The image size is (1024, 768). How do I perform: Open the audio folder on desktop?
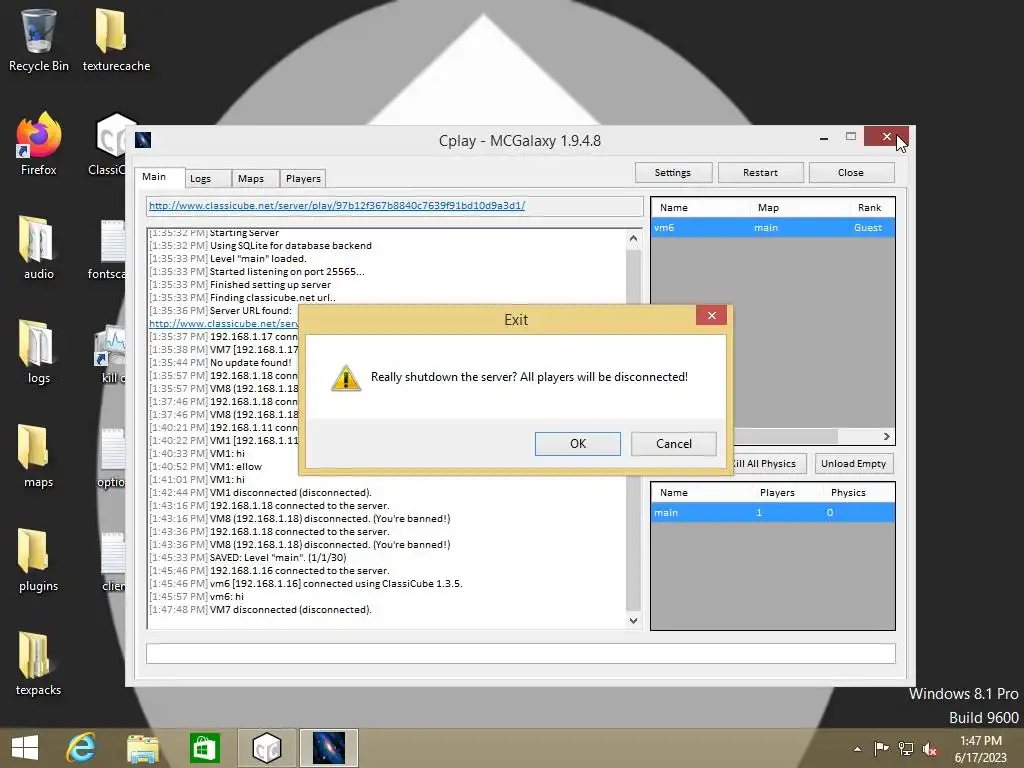tap(39, 248)
